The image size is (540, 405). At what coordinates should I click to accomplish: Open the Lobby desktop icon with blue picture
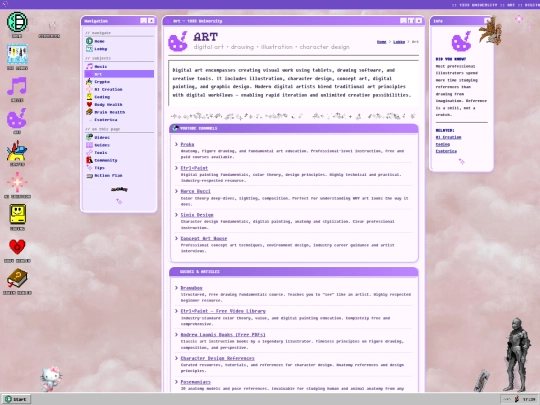tap(17, 54)
